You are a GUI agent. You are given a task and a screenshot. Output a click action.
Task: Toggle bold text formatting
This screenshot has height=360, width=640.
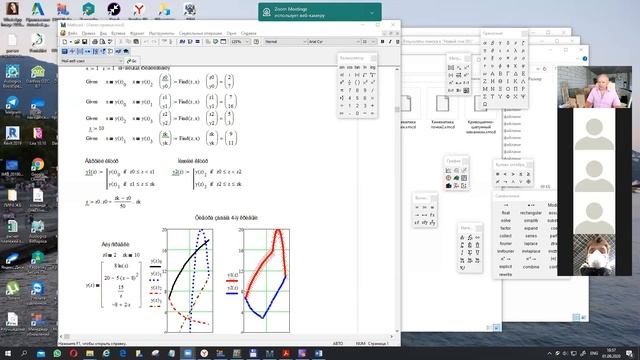point(382,42)
